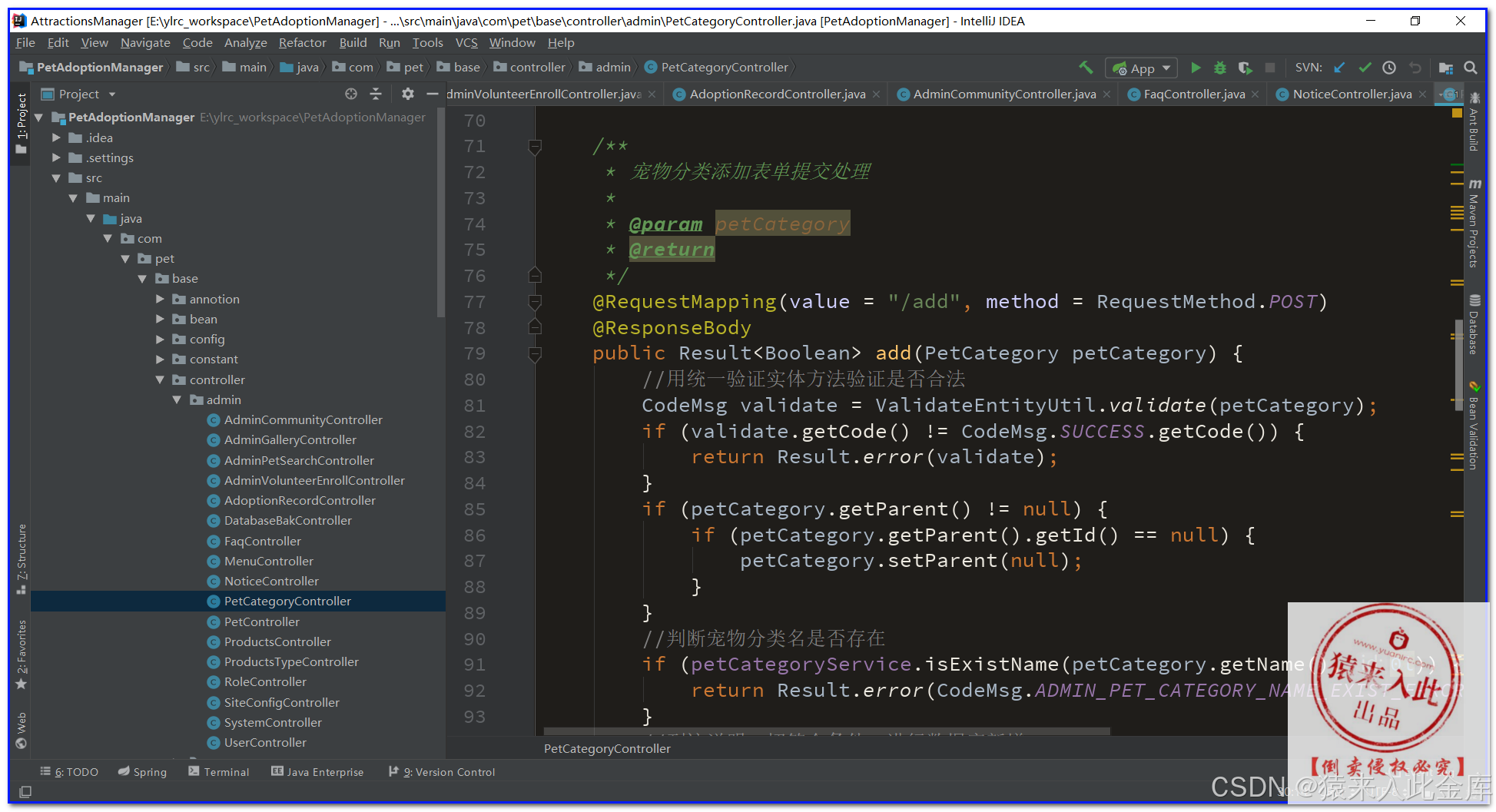Click SVN Commit checkmark icon
This screenshot has height=812, width=1496.
[x=1365, y=68]
